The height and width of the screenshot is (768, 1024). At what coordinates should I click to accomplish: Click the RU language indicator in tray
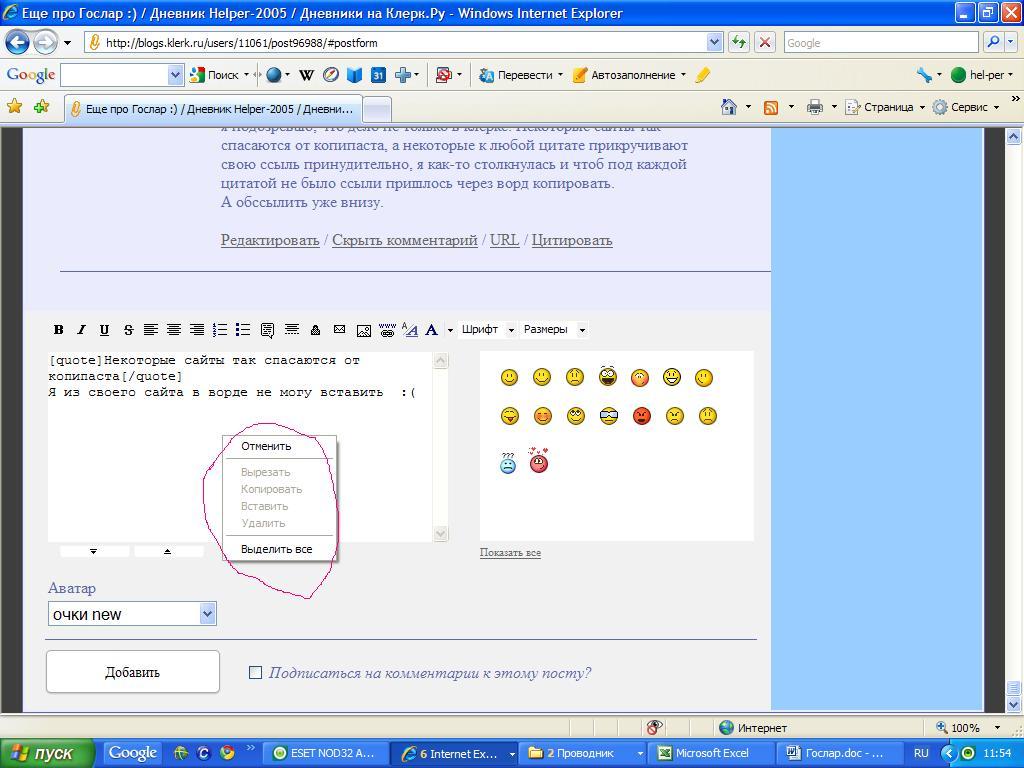click(921, 753)
